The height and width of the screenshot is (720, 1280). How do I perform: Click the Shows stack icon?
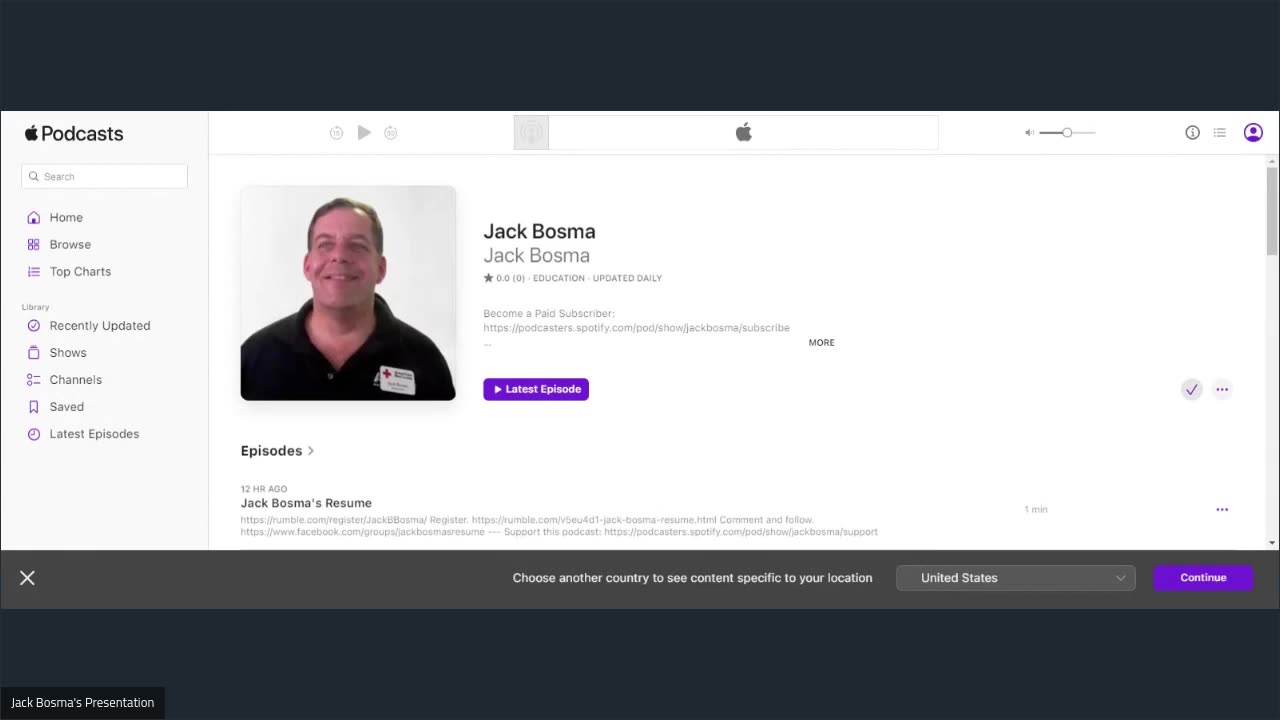pos(34,352)
